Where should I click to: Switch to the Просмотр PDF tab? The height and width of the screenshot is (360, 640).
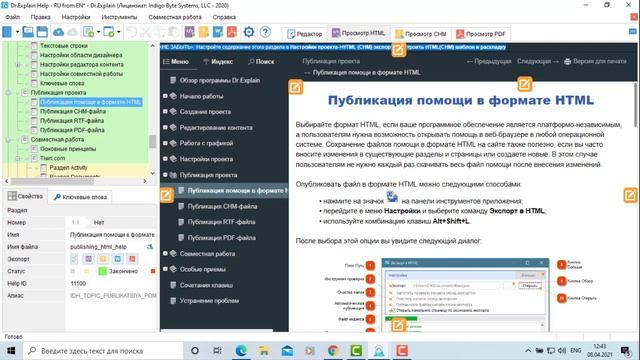[481, 34]
